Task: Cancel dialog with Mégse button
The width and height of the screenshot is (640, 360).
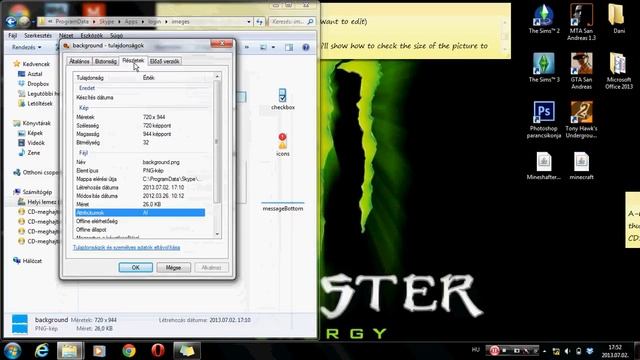Action: pyautogui.click(x=173, y=267)
